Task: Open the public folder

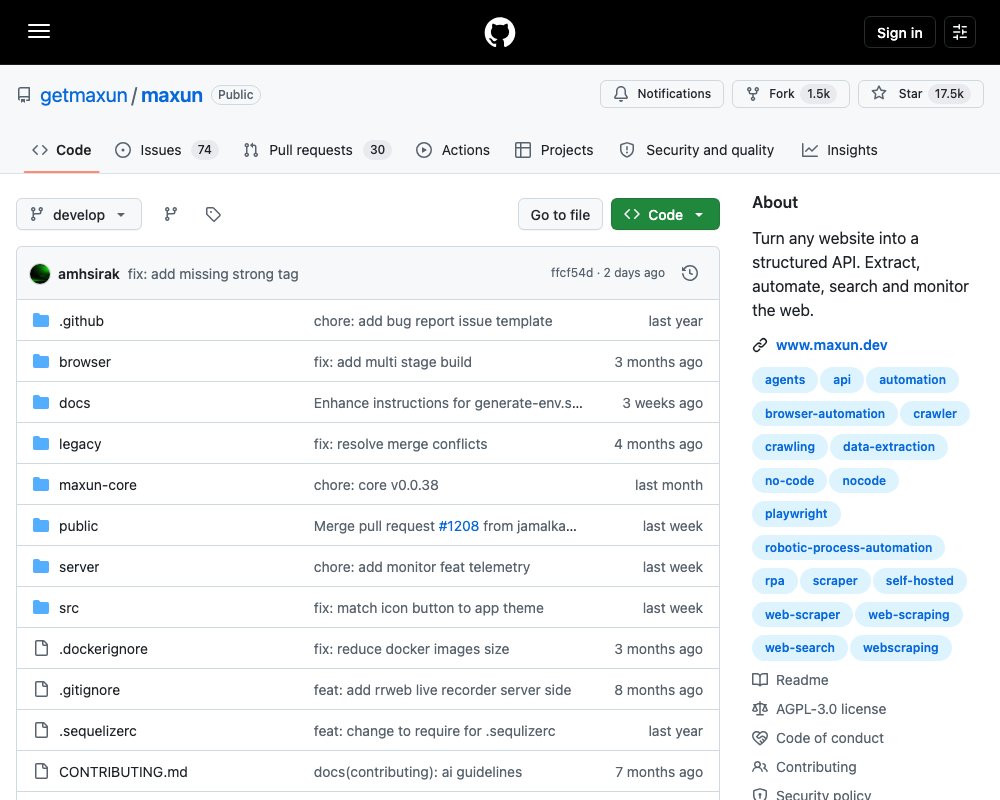Action: (x=78, y=526)
